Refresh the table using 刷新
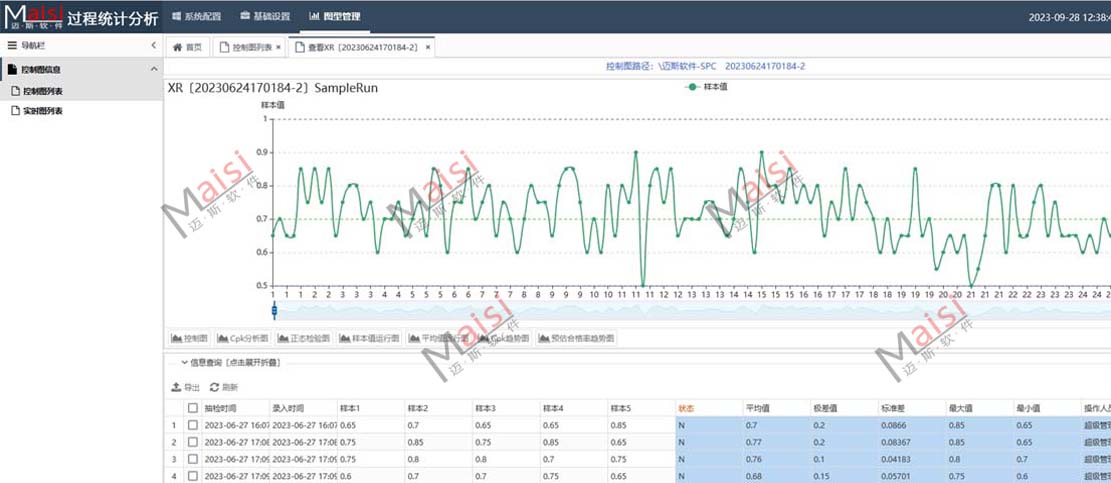The image size is (1111, 483). pos(224,387)
